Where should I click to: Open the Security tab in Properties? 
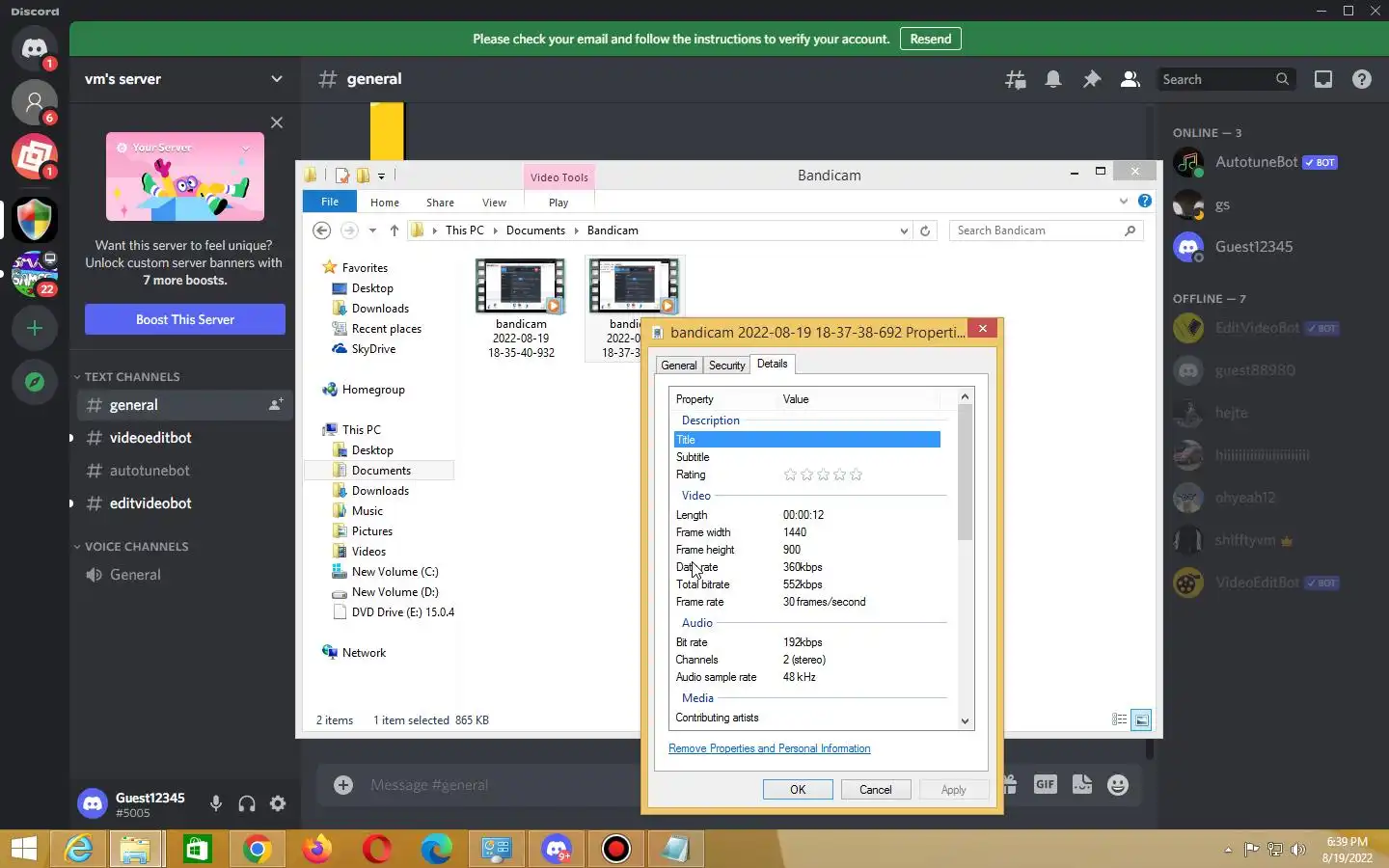(x=726, y=366)
